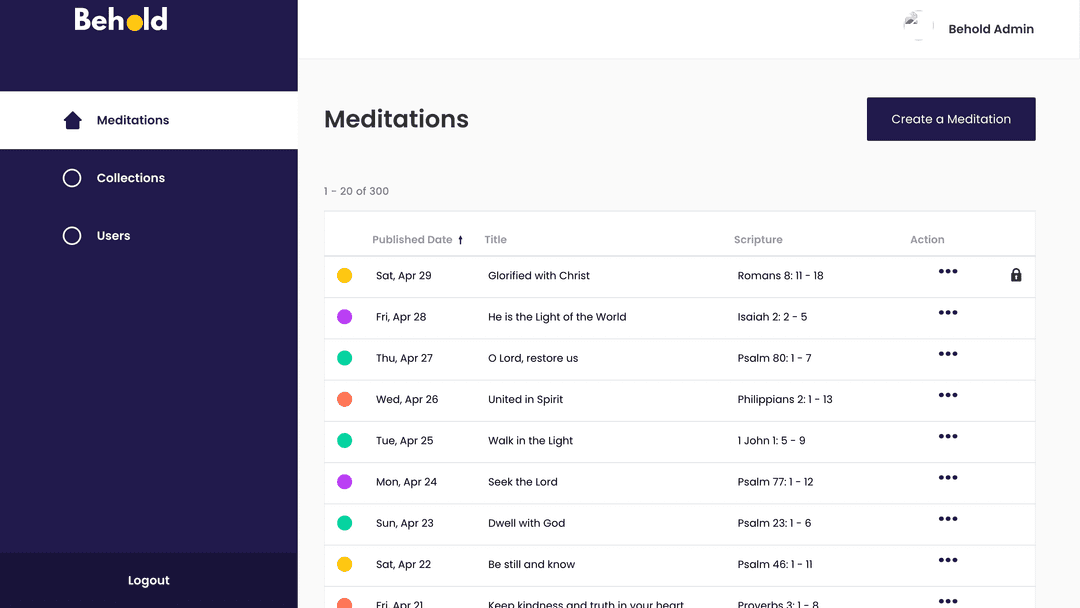This screenshot has width=1080, height=608.
Task: Sort by Published Date column arrow
Action: [x=461, y=240]
